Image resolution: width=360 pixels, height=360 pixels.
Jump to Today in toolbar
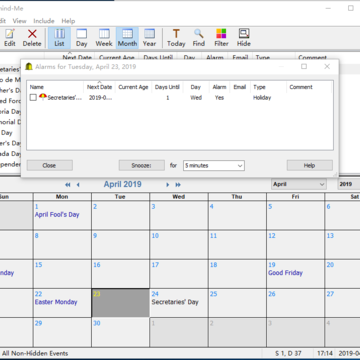(176, 38)
